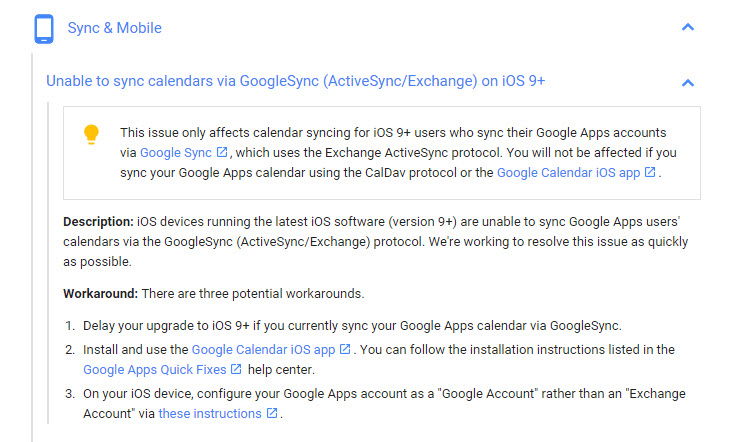Visit the Google Apps Quick Fixes link
742x442 pixels.
(x=155, y=370)
